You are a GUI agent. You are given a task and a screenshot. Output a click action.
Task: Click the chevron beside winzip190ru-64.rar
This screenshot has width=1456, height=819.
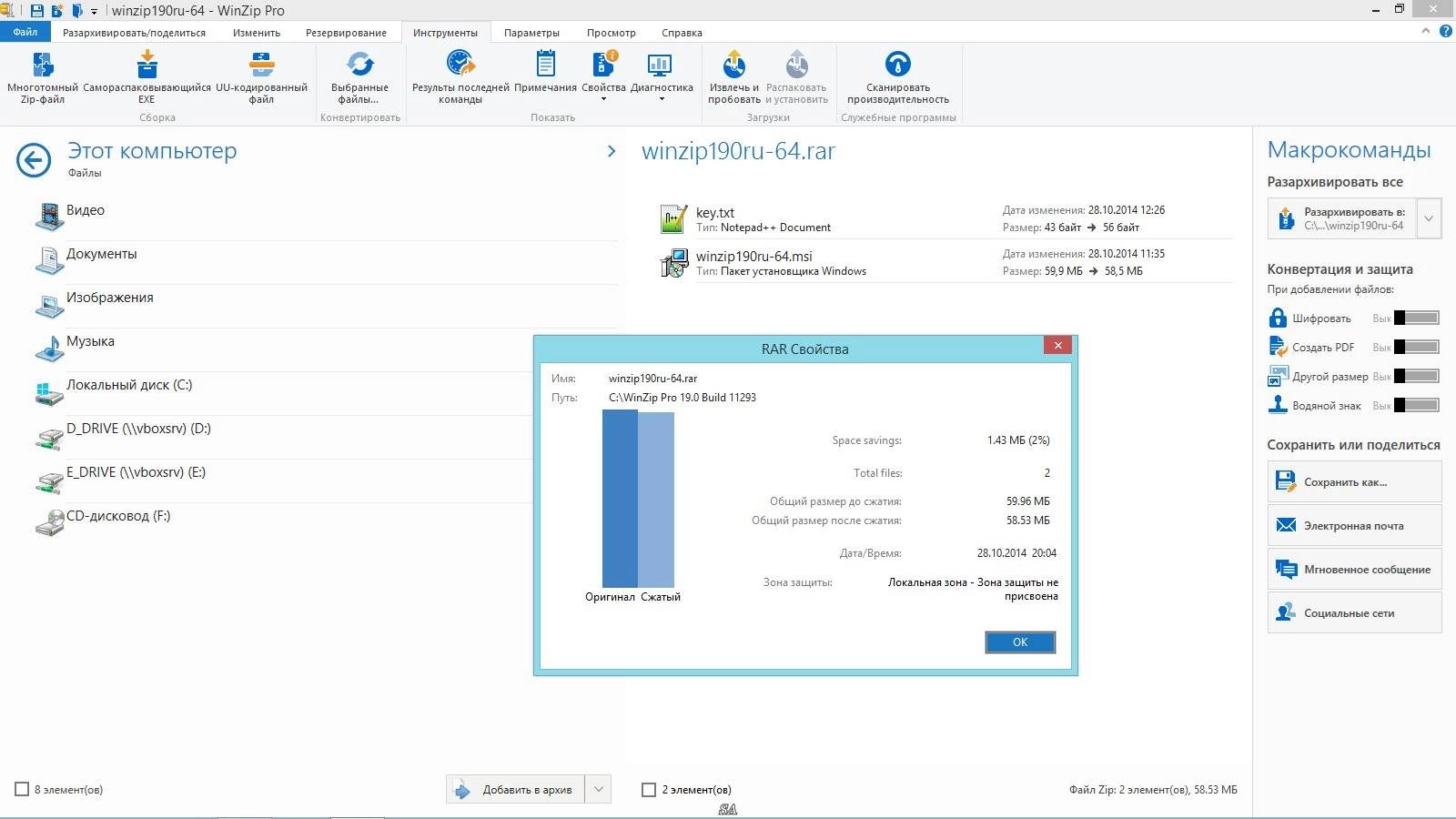pyautogui.click(x=612, y=152)
